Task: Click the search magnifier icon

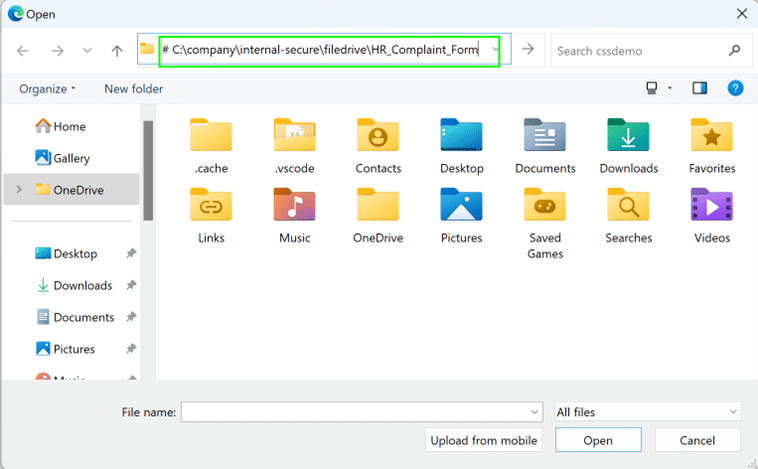Action: [x=734, y=50]
